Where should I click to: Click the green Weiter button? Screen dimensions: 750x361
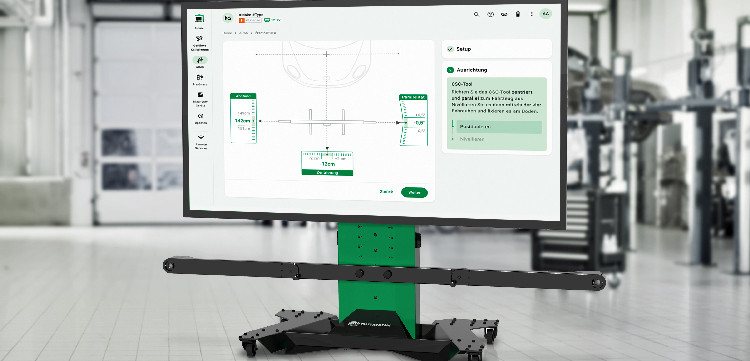pyautogui.click(x=414, y=192)
